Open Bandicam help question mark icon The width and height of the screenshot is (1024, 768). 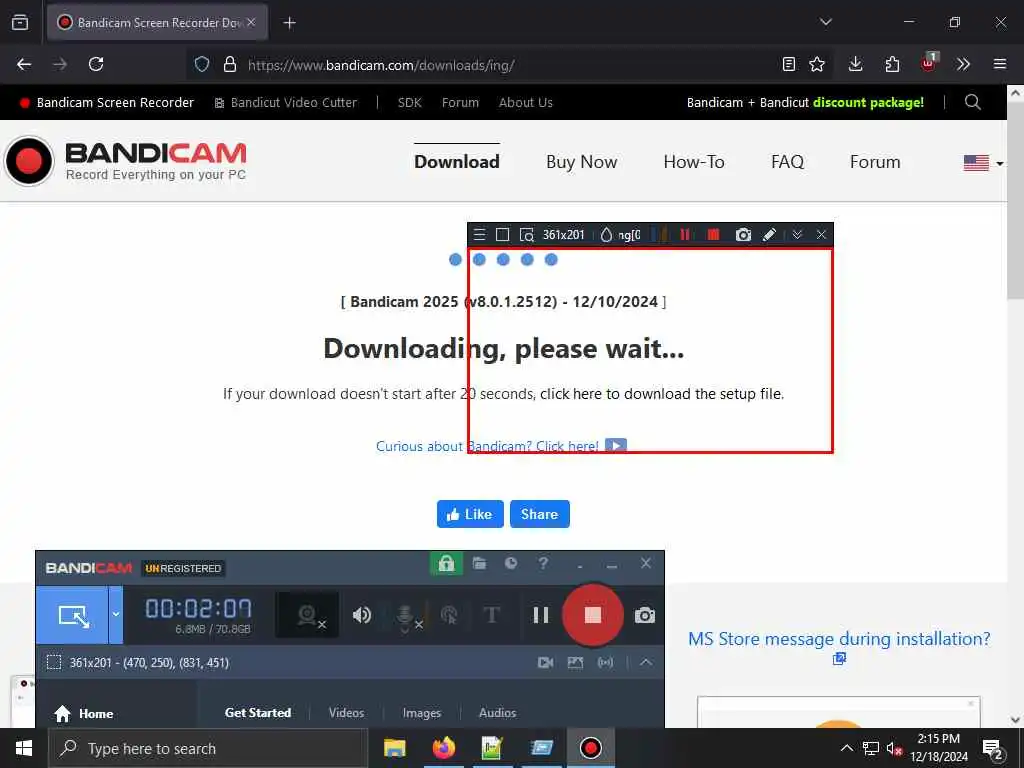click(543, 563)
